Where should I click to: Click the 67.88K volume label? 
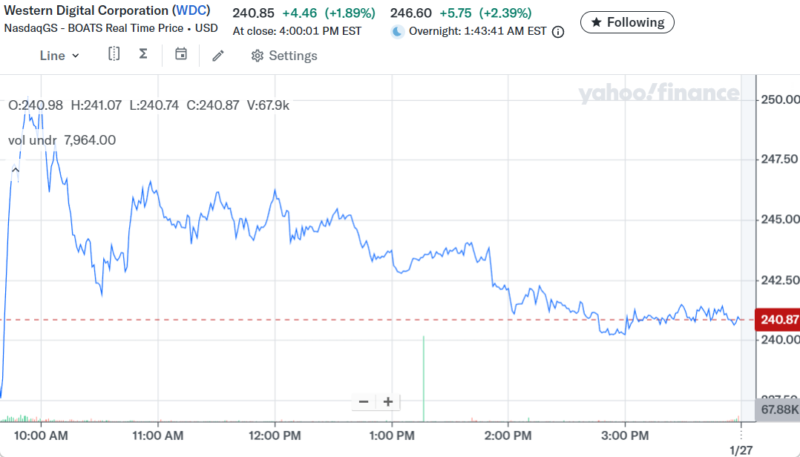779,410
